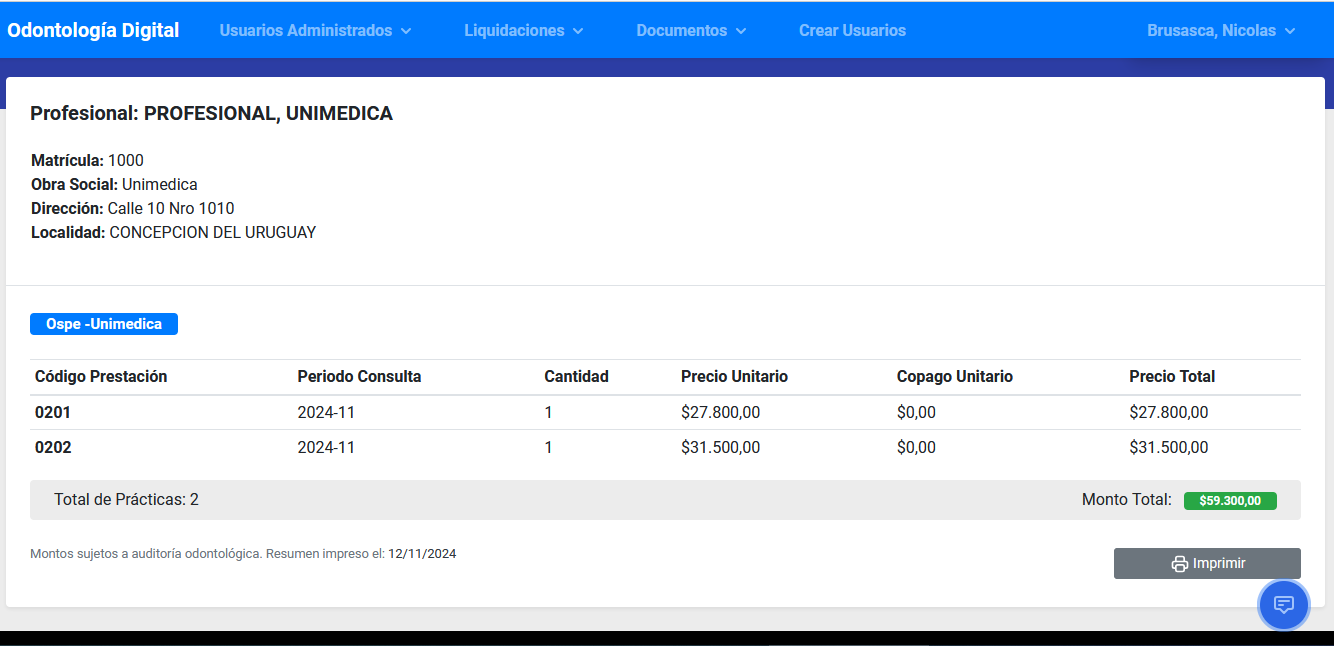This screenshot has width=1334, height=646.
Task: Click the Copago Unitario column header
Action: pyautogui.click(x=954, y=377)
